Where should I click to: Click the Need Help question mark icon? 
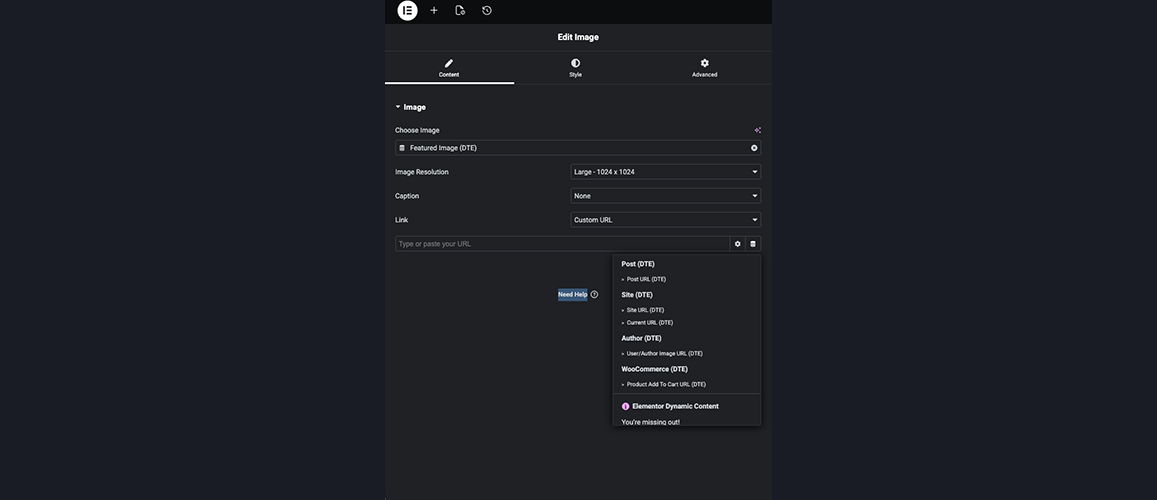point(594,295)
